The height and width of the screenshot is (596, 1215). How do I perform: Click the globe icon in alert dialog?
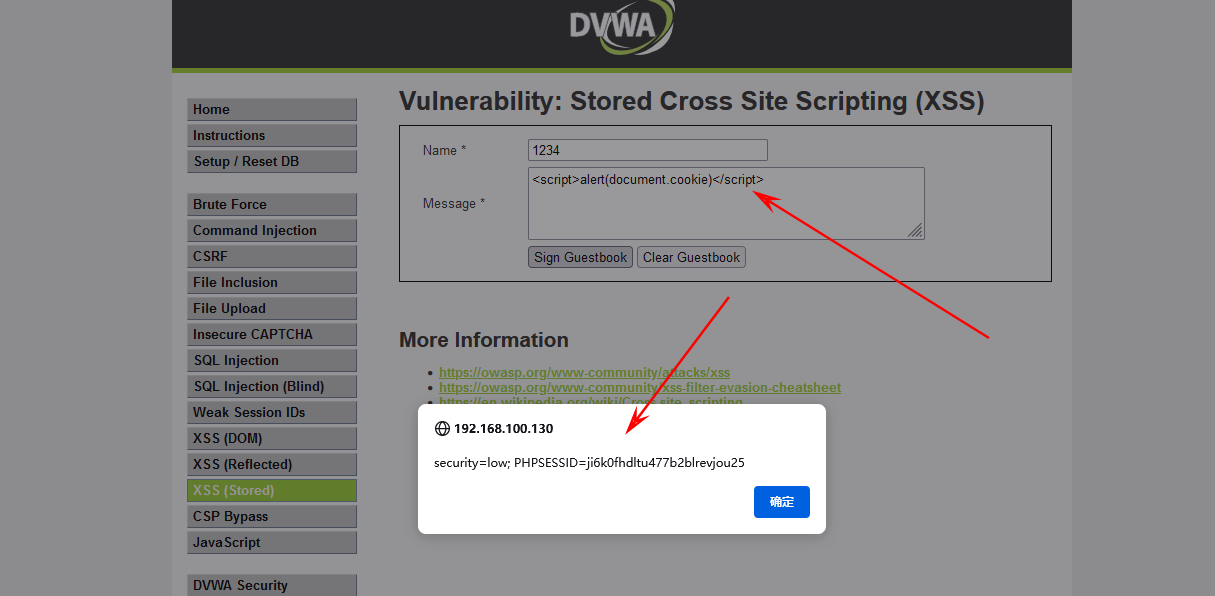pyautogui.click(x=442, y=428)
